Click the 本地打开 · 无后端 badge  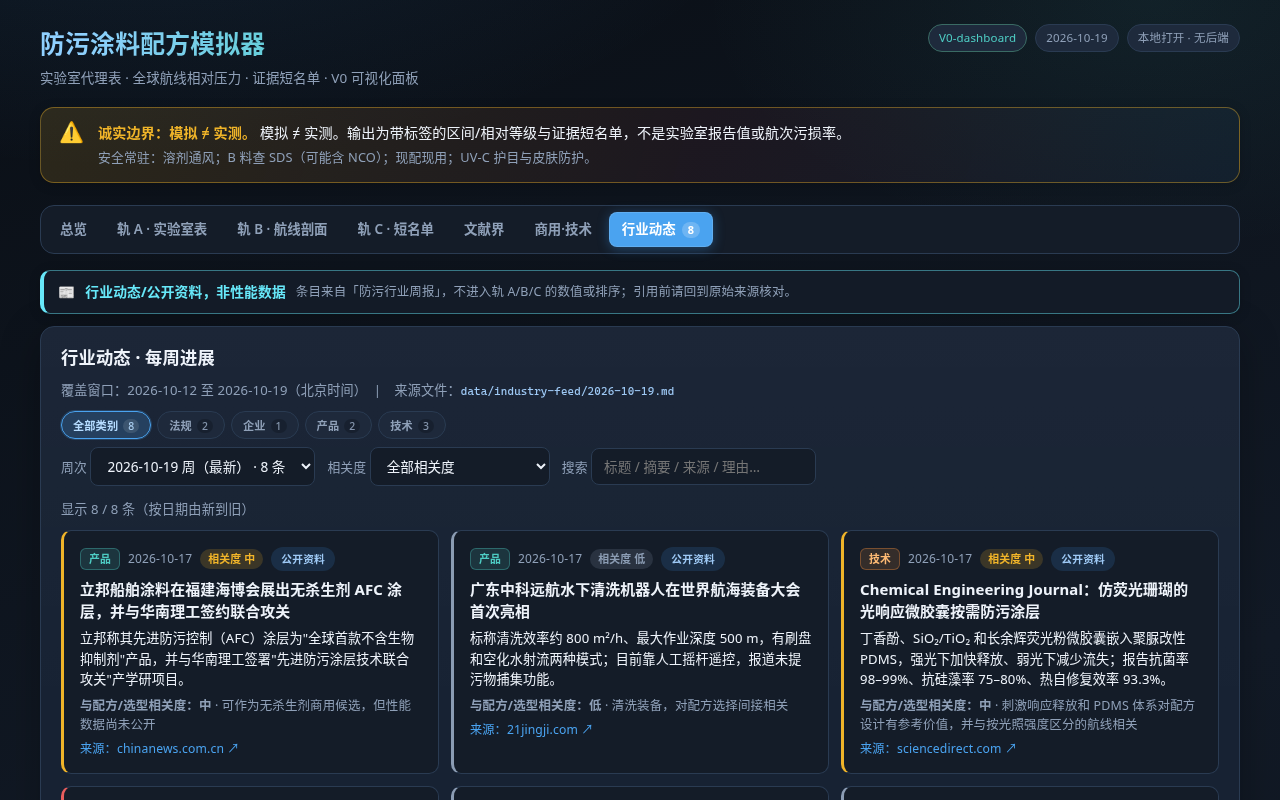[x=1183, y=38]
